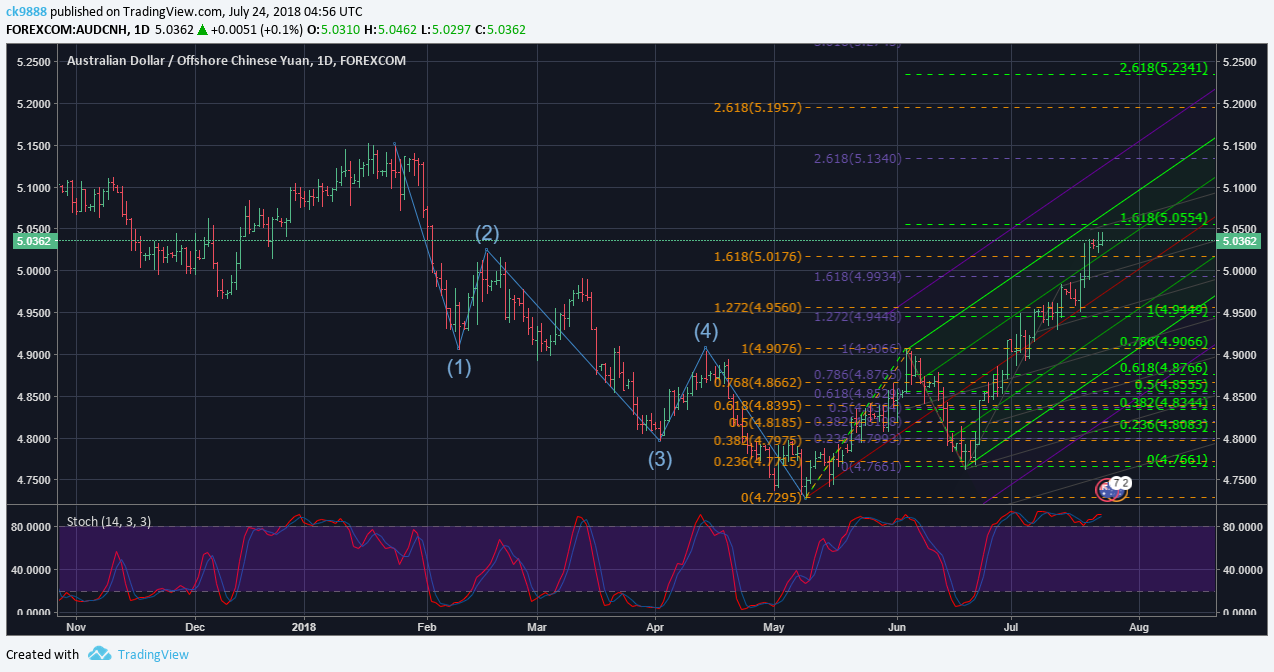Click the orange 0.5(4.8185) Fibonacci label
1274x672 pixels.
coord(765,423)
